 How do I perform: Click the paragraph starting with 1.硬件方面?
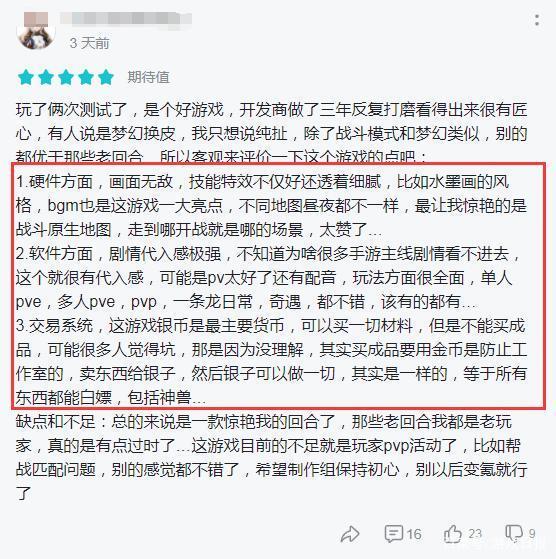tap(271, 206)
